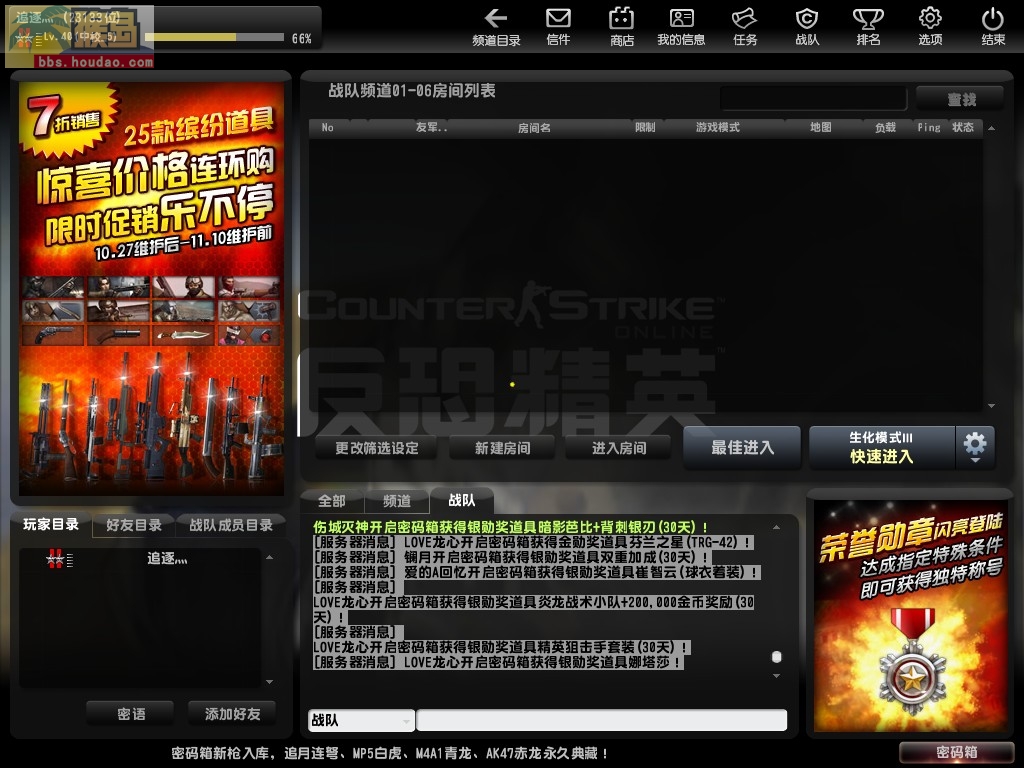The image size is (1024, 768).
Task: Open the clan icon (战队)
Action: click(x=807, y=27)
